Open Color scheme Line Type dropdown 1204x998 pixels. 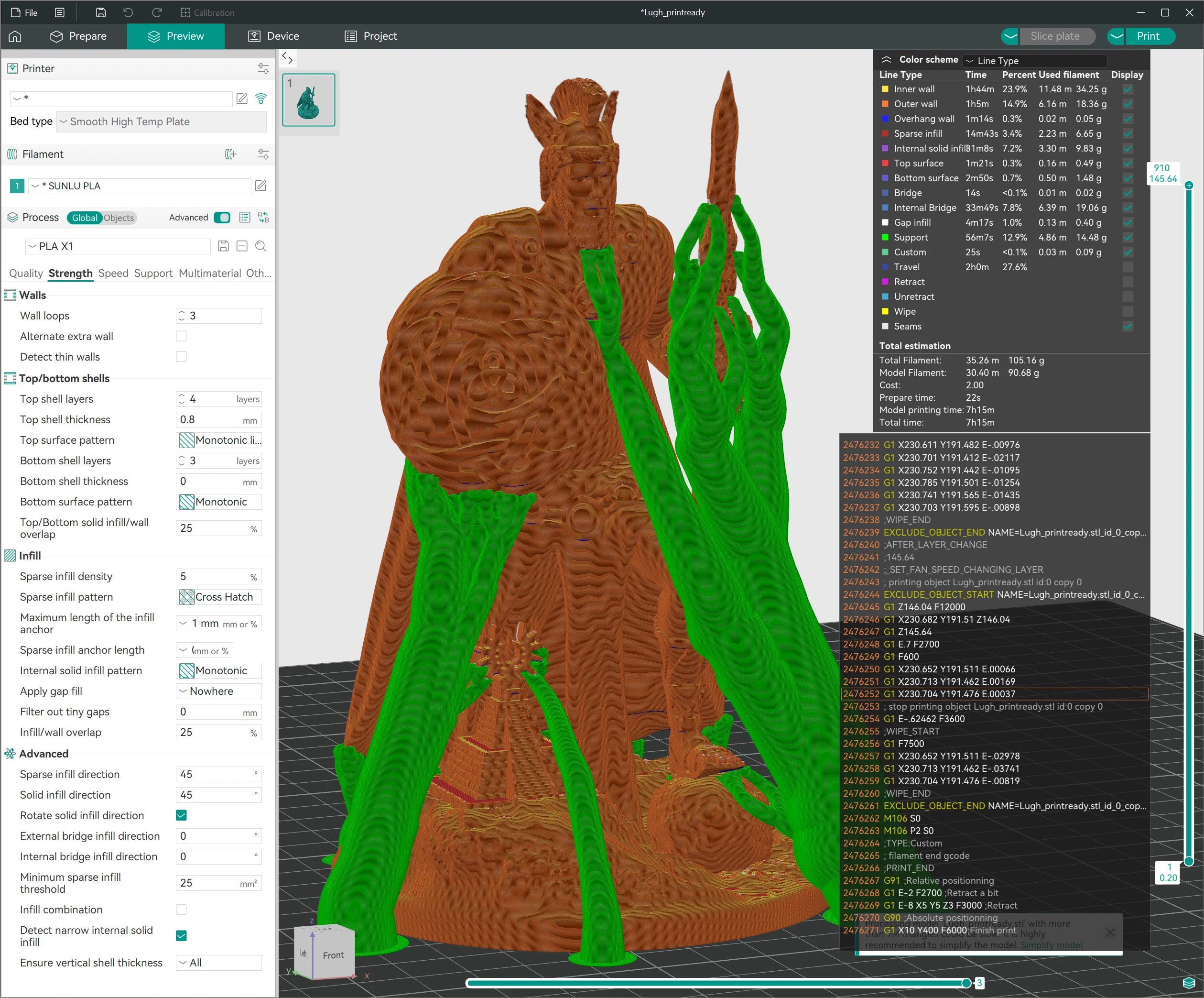coord(1035,61)
